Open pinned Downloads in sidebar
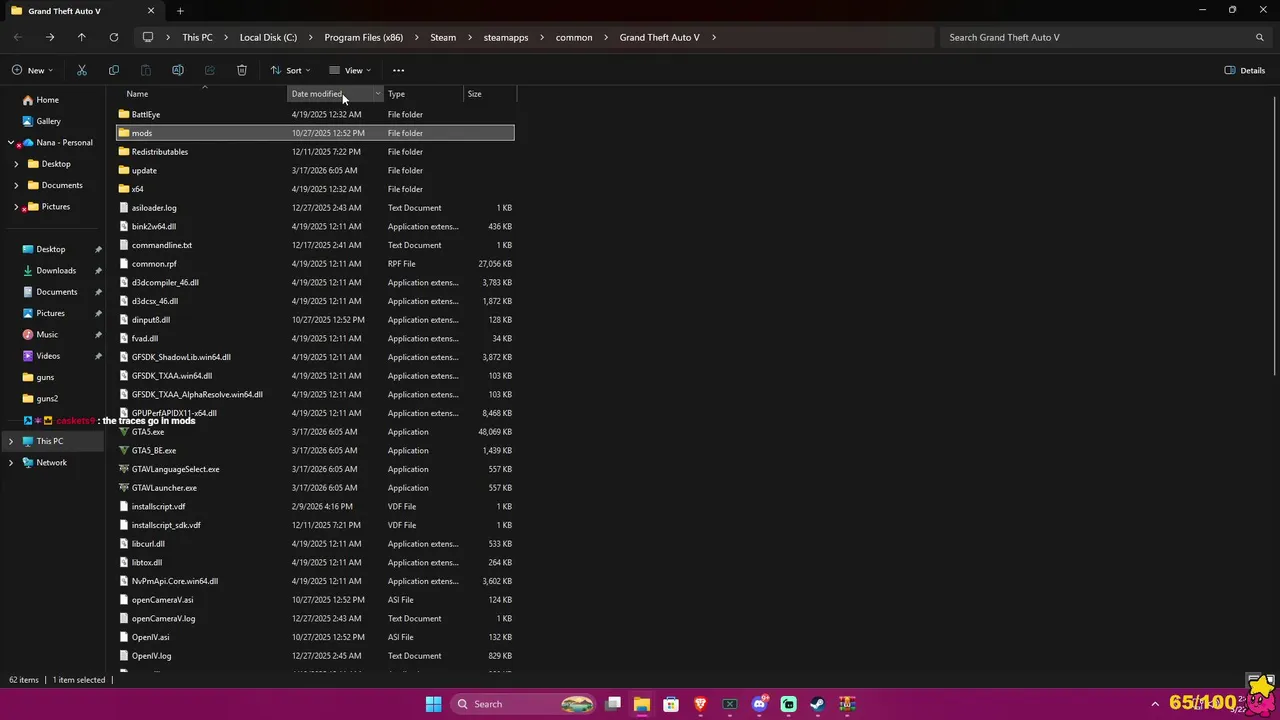The width and height of the screenshot is (1280, 720). coord(56,270)
